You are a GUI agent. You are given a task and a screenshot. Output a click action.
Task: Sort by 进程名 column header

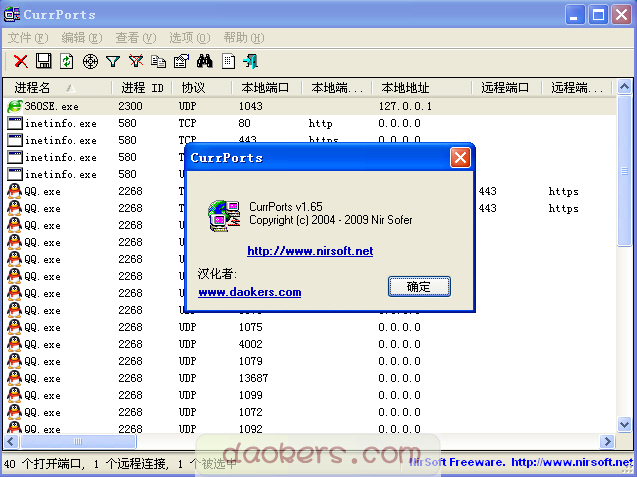57,87
